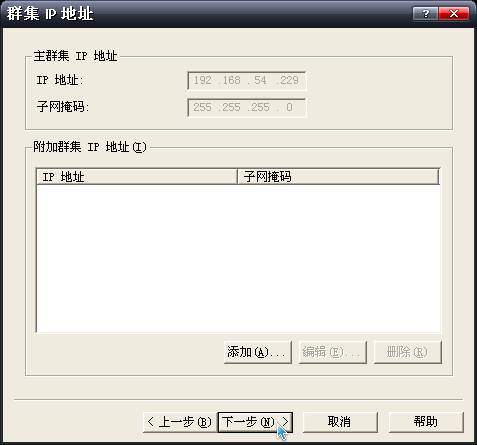The height and width of the screenshot is (445, 477).
Task: Cancel the wizard via 取消
Action: tap(340, 422)
